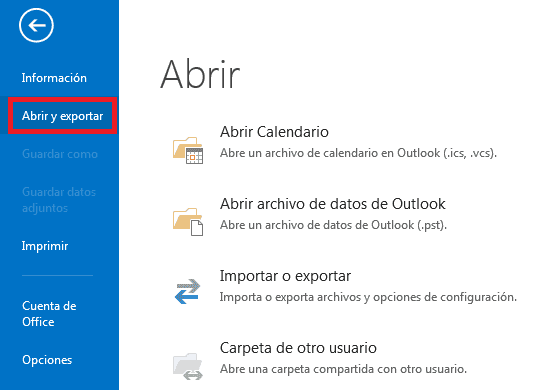
Task: Open Cuenta de Office page
Action: 49,313
